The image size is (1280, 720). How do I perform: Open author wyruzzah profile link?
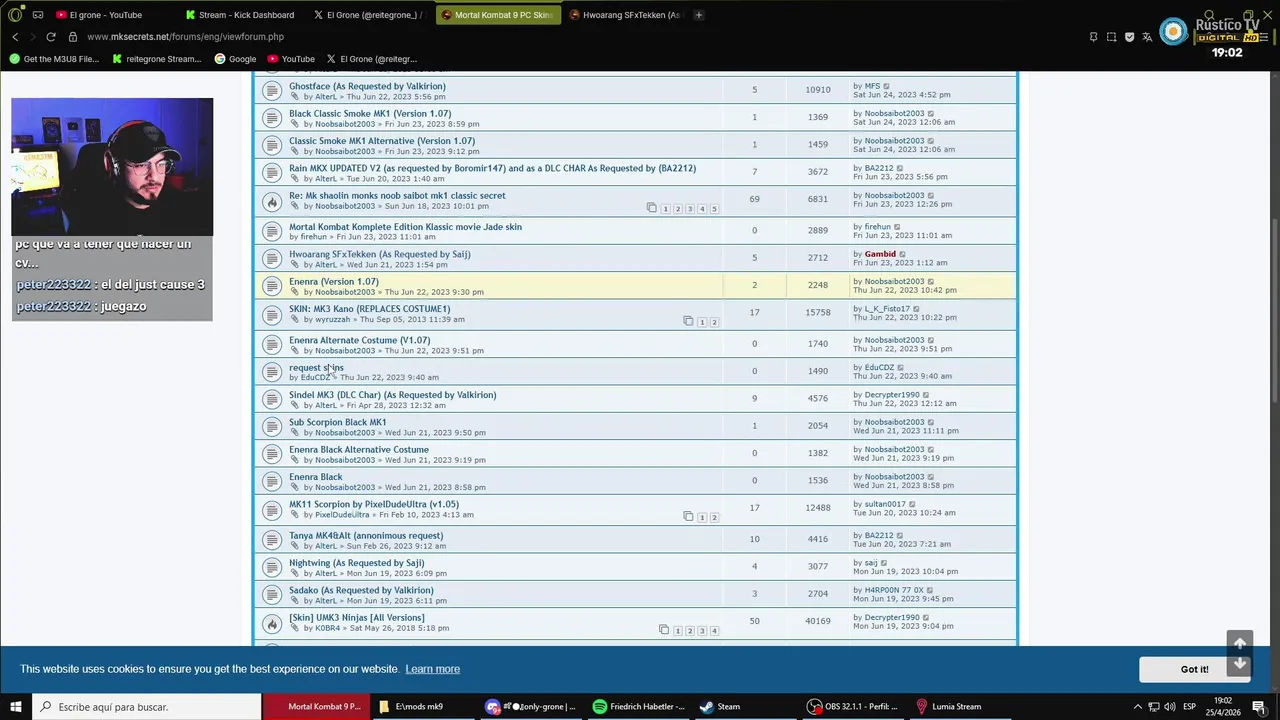pos(333,319)
